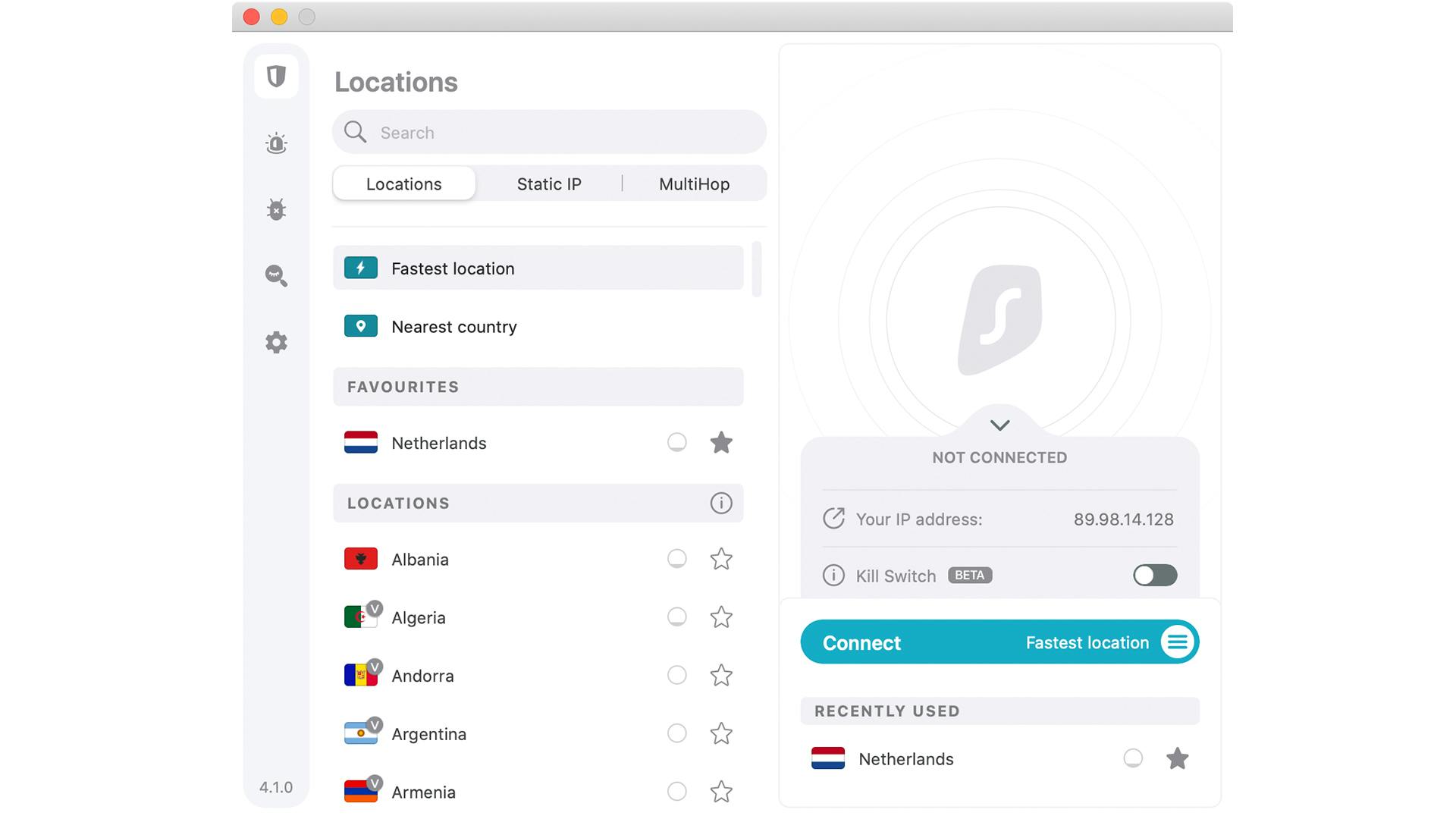Screen dimensions: 1456x819
Task: Unfavourite Netherlands by clicking its filled star
Action: [721, 442]
